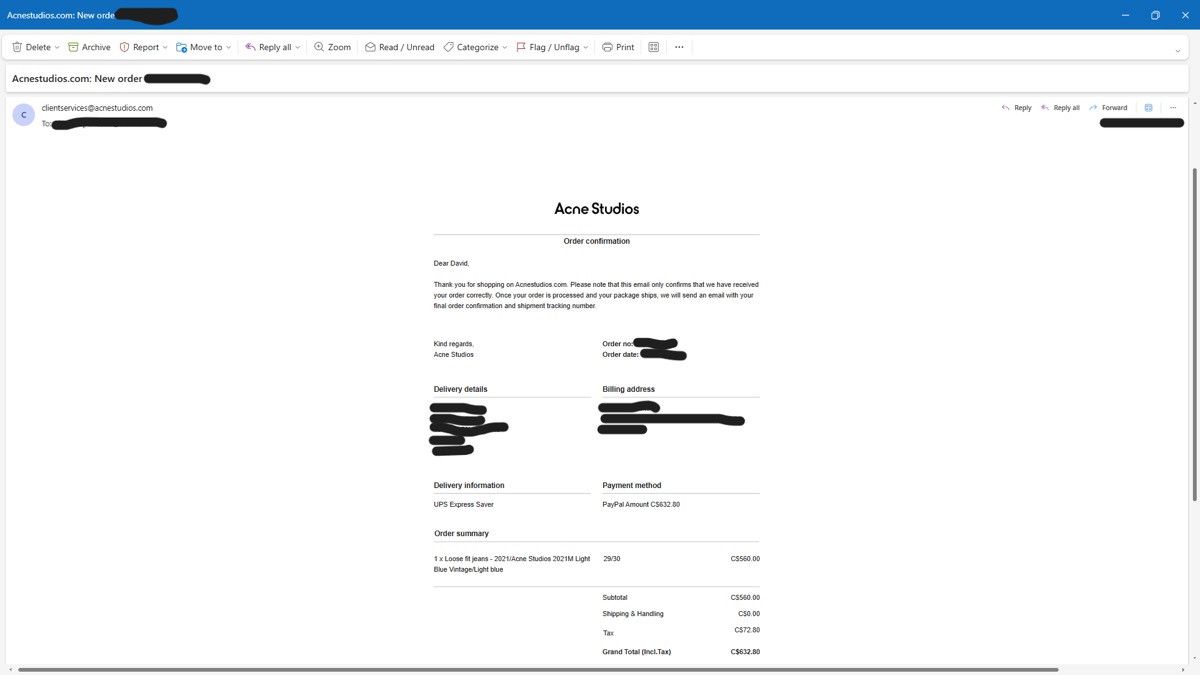The image size is (1200, 675).
Task: Click the horizontal scrollbar at the bottom
Action: (x=538, y=669)
